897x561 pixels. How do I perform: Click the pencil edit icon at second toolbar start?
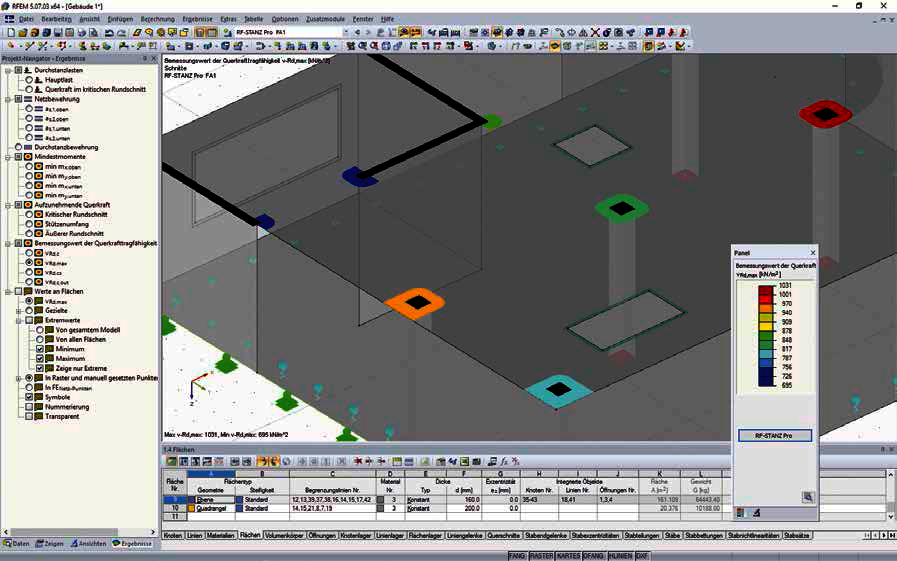coord(11,46)
